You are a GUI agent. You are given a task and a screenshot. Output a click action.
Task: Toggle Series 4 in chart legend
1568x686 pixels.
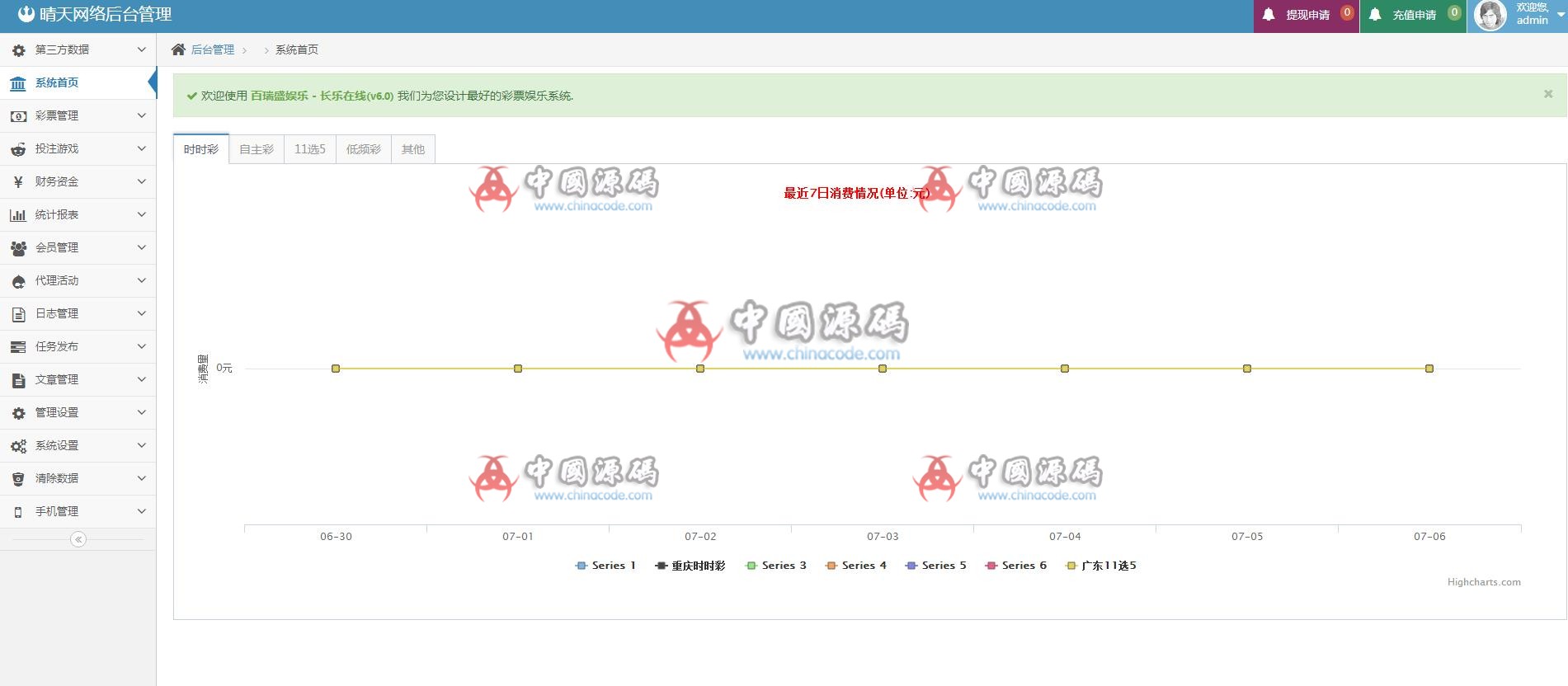(x=856, y=566)
